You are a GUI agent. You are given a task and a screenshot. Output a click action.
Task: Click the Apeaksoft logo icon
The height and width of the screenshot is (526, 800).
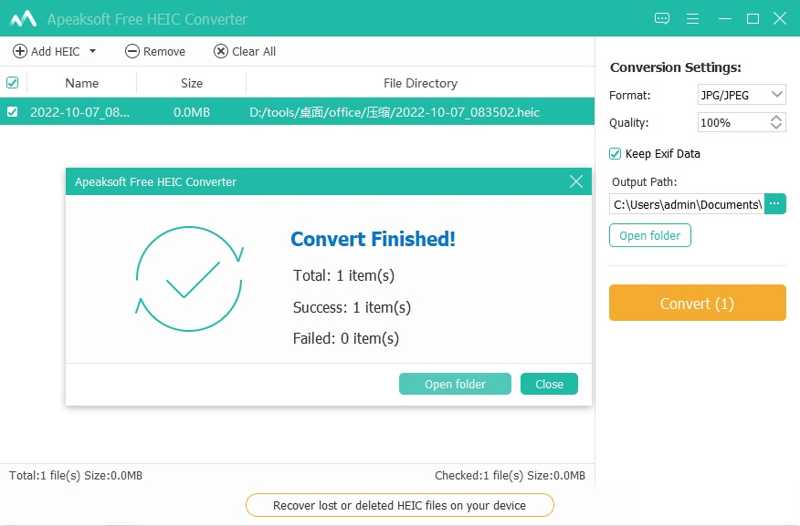(23, 19)
